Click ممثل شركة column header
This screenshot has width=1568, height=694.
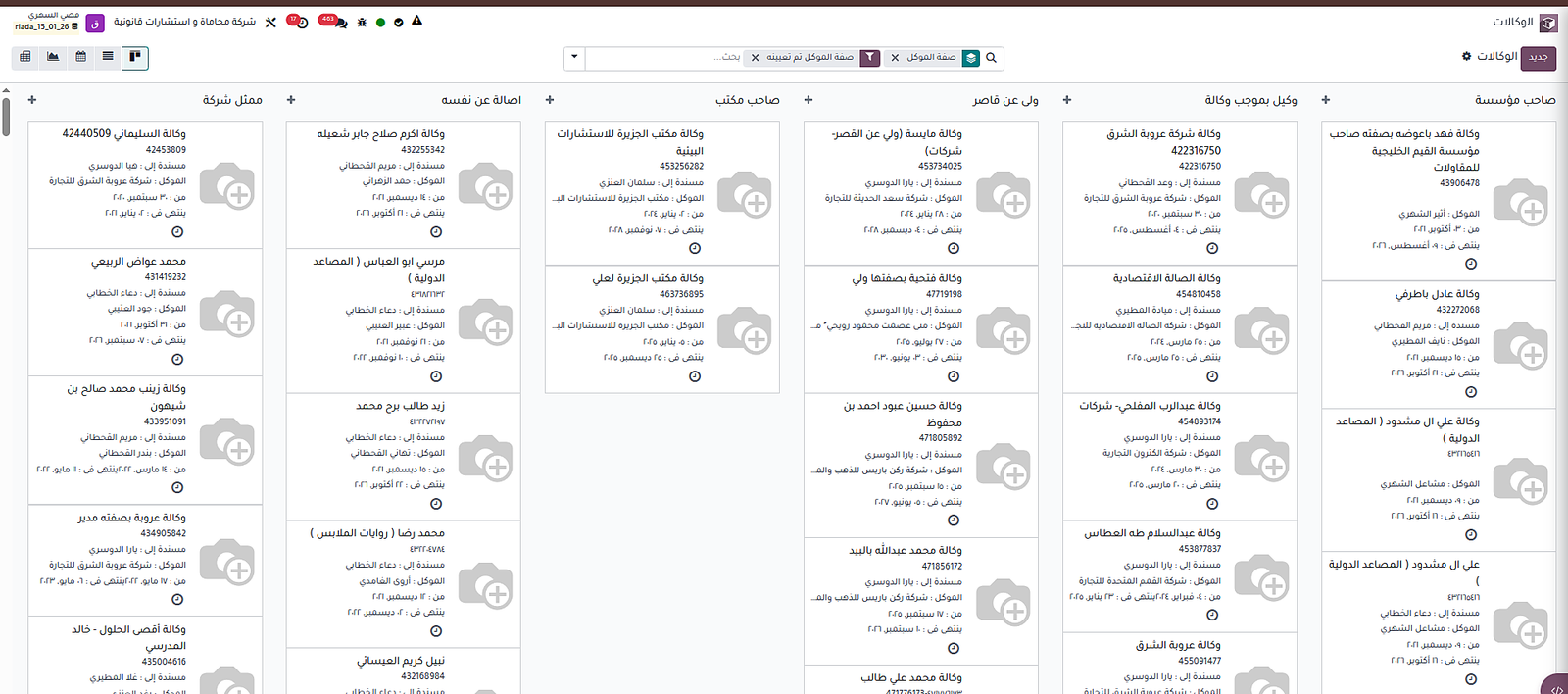pos(232,100)
